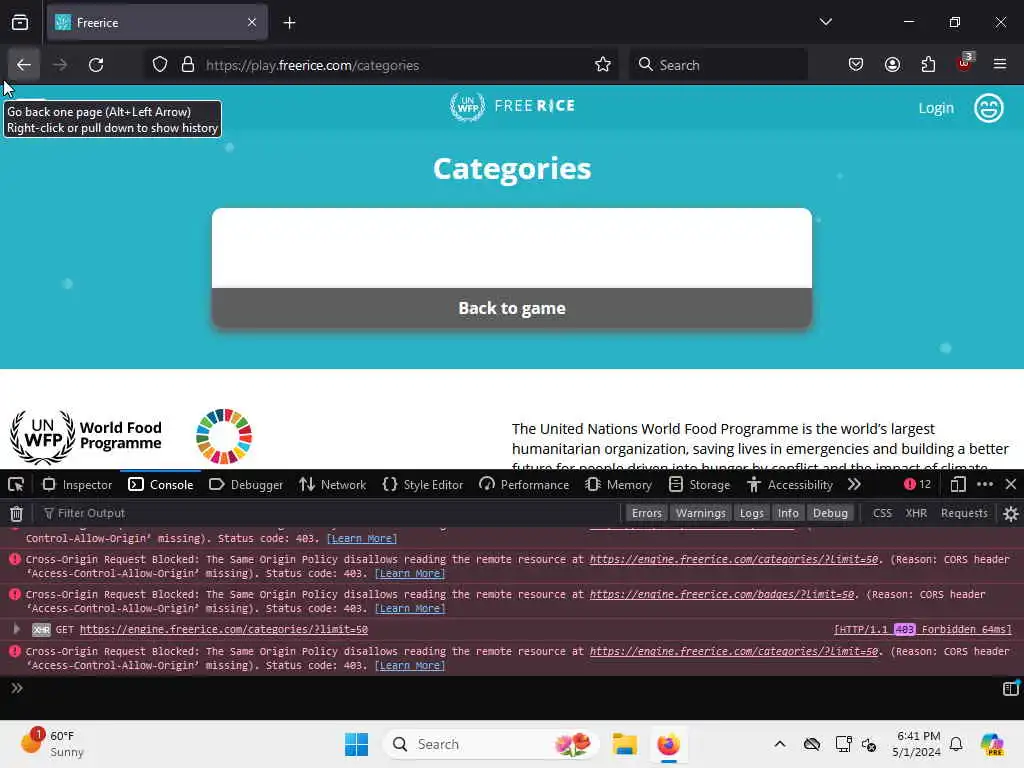Screen dimensions: 1024x768
Task: Switch to the Style Editor tab
Action: (423, 485)
